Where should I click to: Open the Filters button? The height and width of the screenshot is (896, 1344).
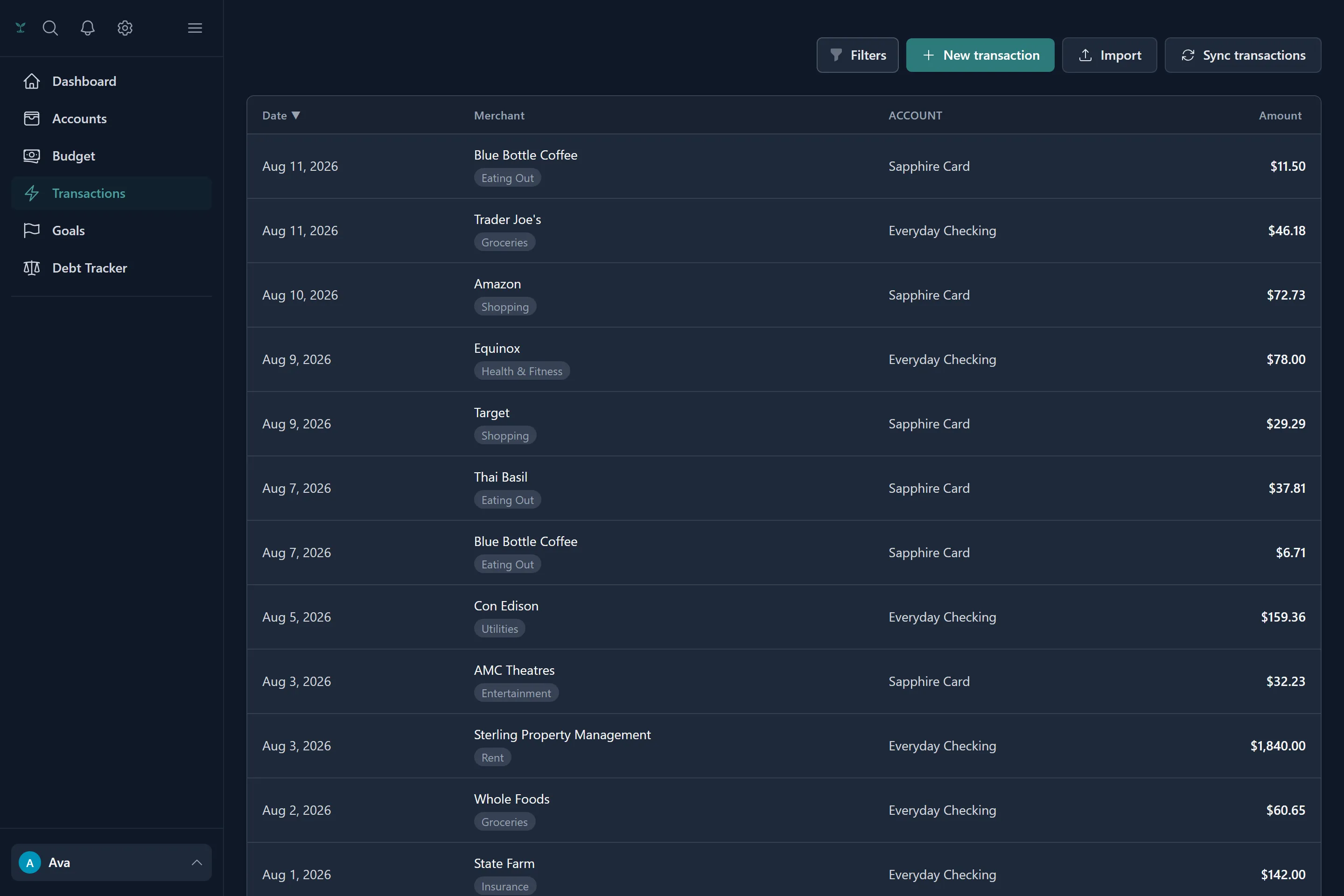(x=857, y=55)
